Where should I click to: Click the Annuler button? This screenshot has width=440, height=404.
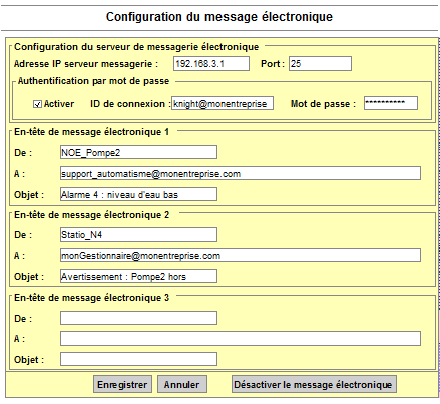(x=182, y=384)
